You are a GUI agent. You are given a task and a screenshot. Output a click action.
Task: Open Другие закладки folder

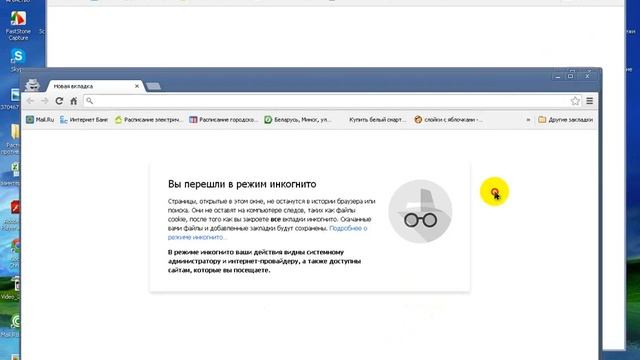click(x=565, y=120)
